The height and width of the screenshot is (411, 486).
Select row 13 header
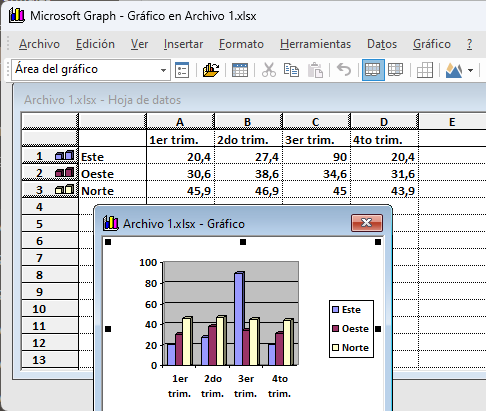pos(50,360)
